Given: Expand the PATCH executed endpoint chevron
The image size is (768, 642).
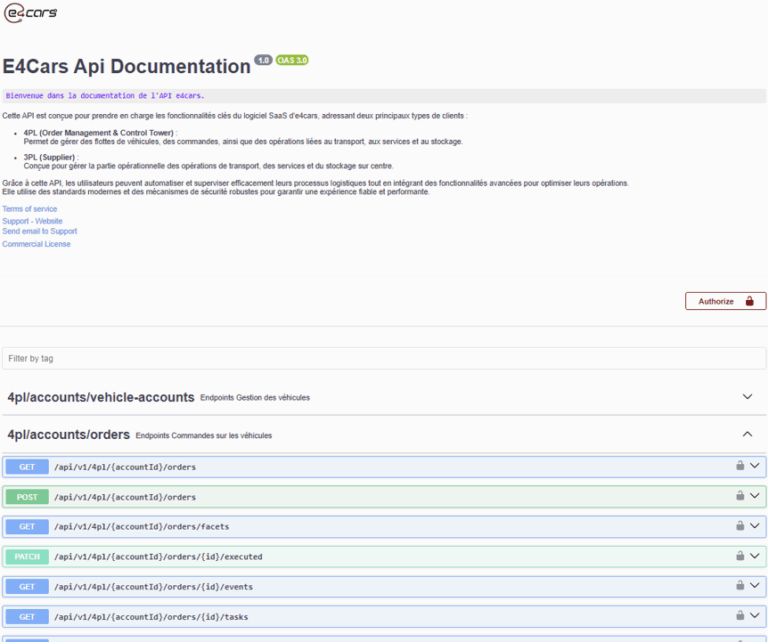Looking at the screenshot, I should (755, 556).
